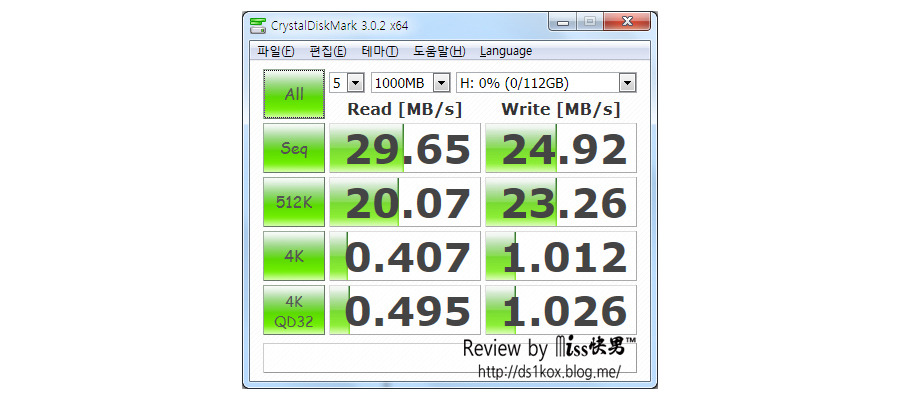
Task: Click the Write [MB/s] column header
Action: tap(561, 109)
